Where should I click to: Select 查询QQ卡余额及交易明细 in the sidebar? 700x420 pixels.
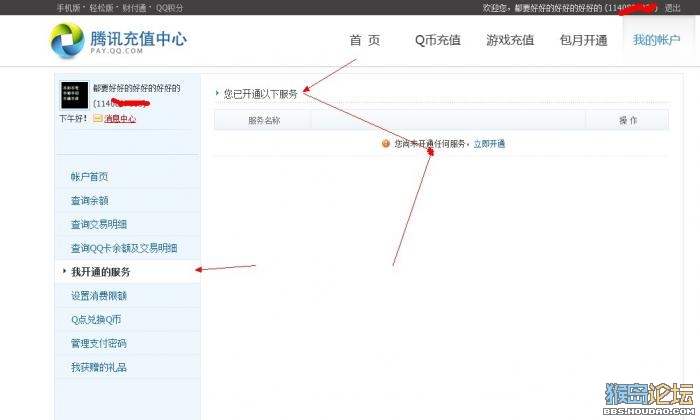(127, 248)
